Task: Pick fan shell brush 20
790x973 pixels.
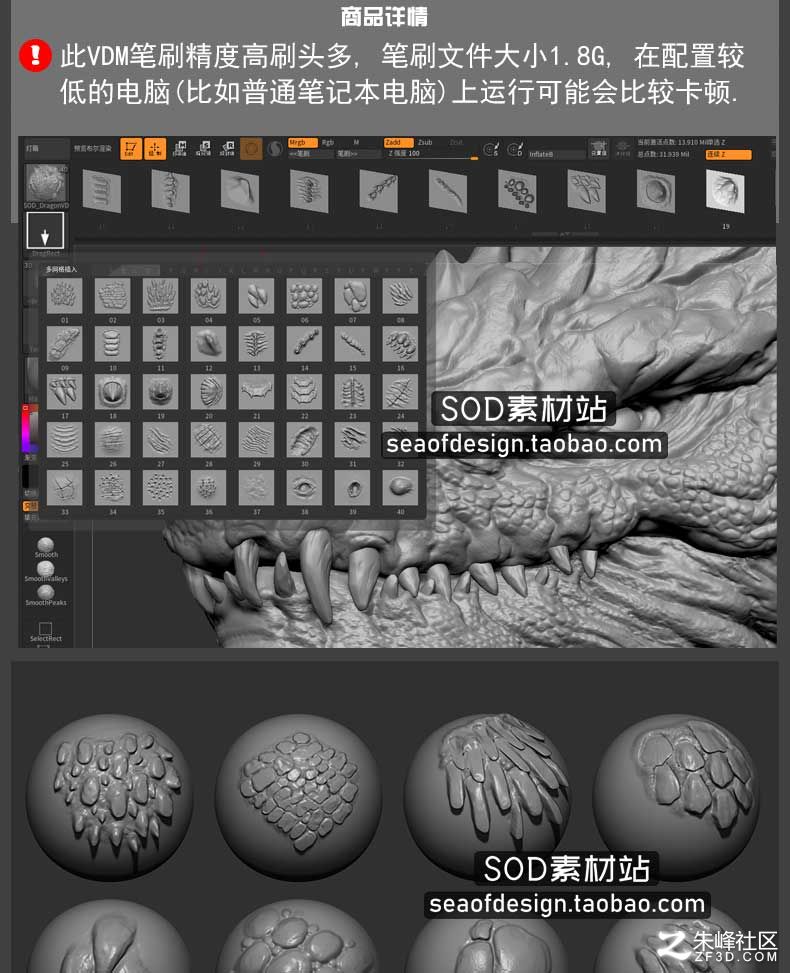Action: pyautogui.click(x=209, y=392)
